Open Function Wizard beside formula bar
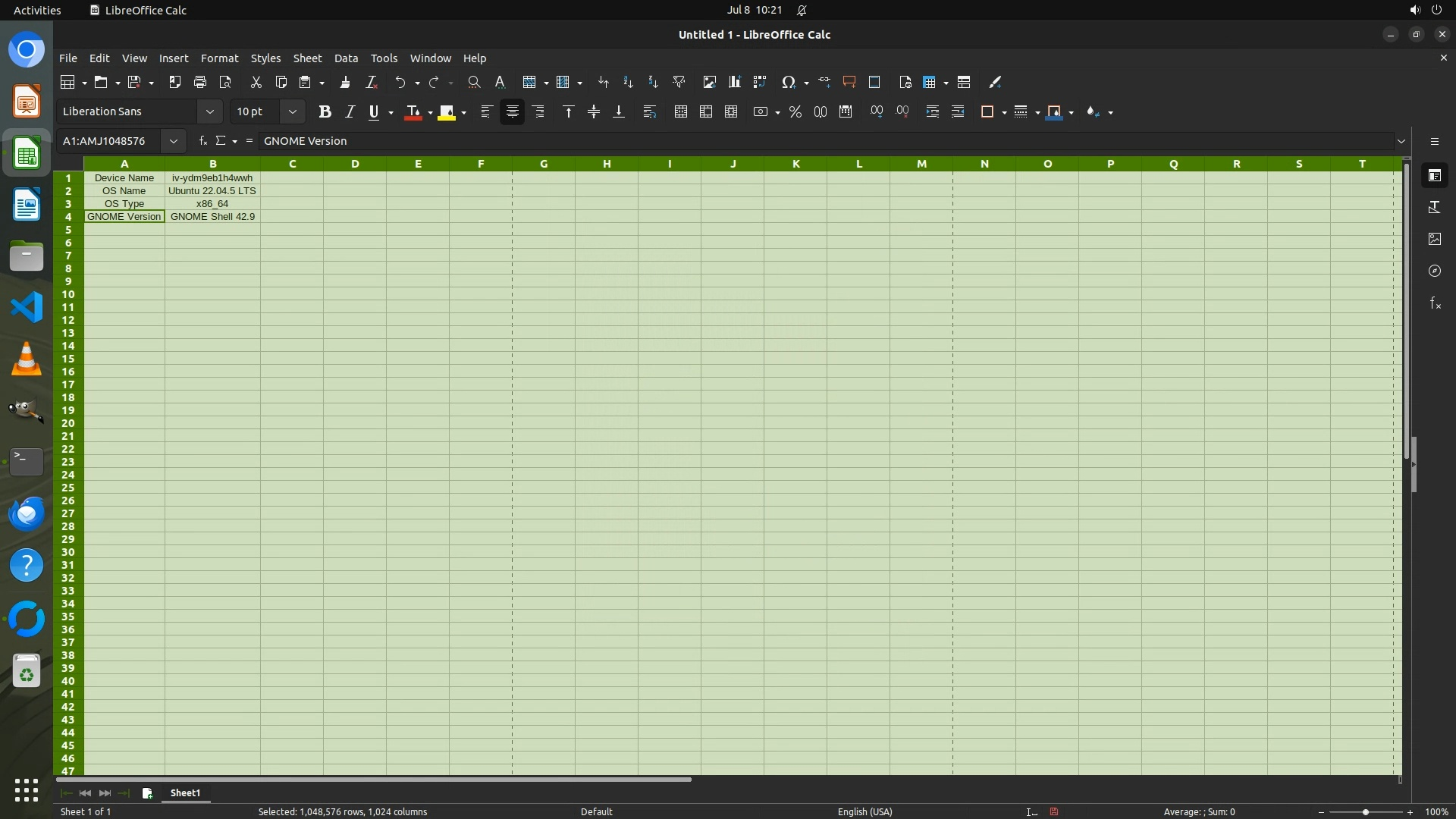Image resolution: width=1456 pixels, height=819 pixels. 202,141
